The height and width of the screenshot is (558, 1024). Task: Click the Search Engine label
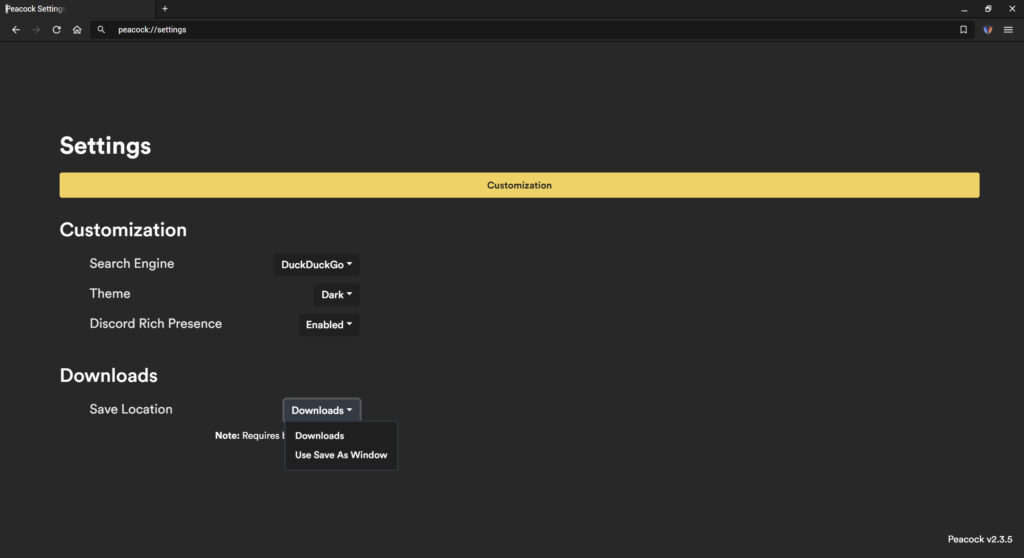click(132, 263)
